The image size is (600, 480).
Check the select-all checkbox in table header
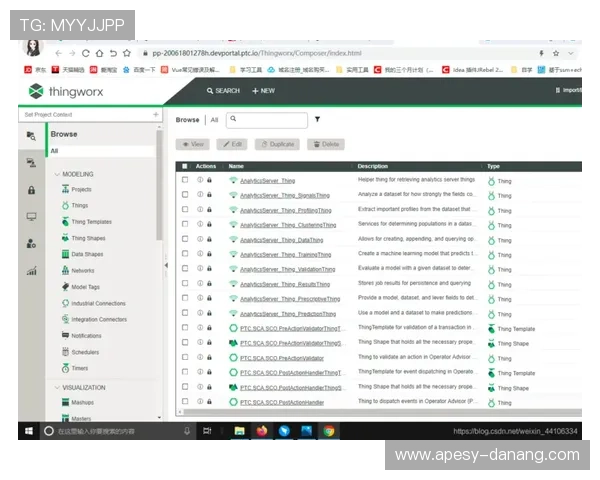click(184, 166)
